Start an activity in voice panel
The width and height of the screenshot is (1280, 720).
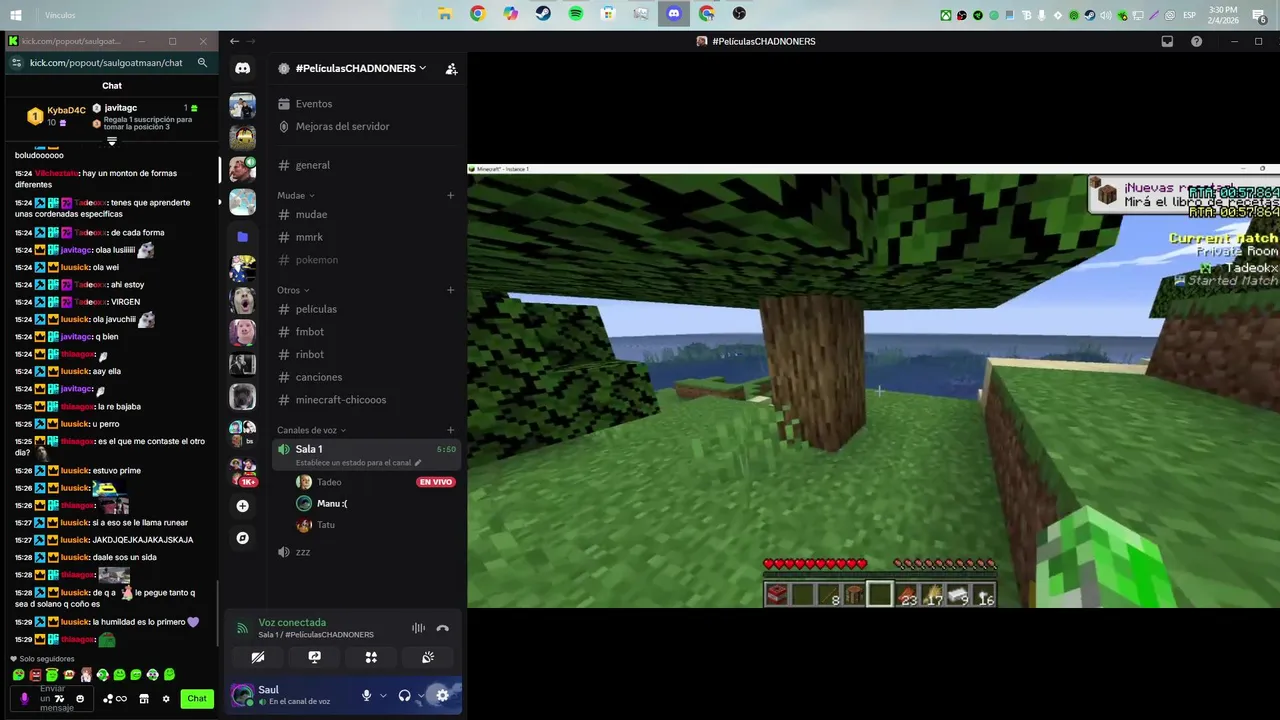tap(371, 657)
